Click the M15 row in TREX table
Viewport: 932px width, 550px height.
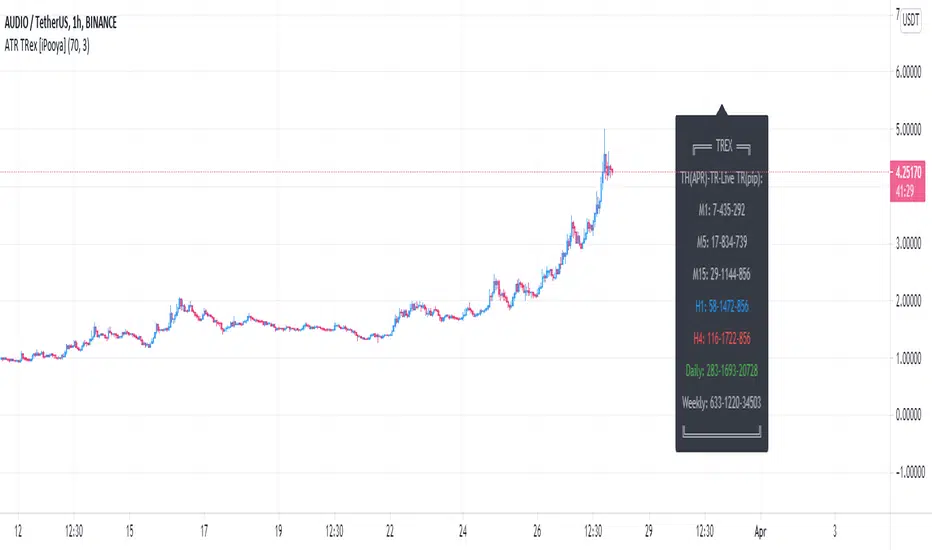pos(721,273)
